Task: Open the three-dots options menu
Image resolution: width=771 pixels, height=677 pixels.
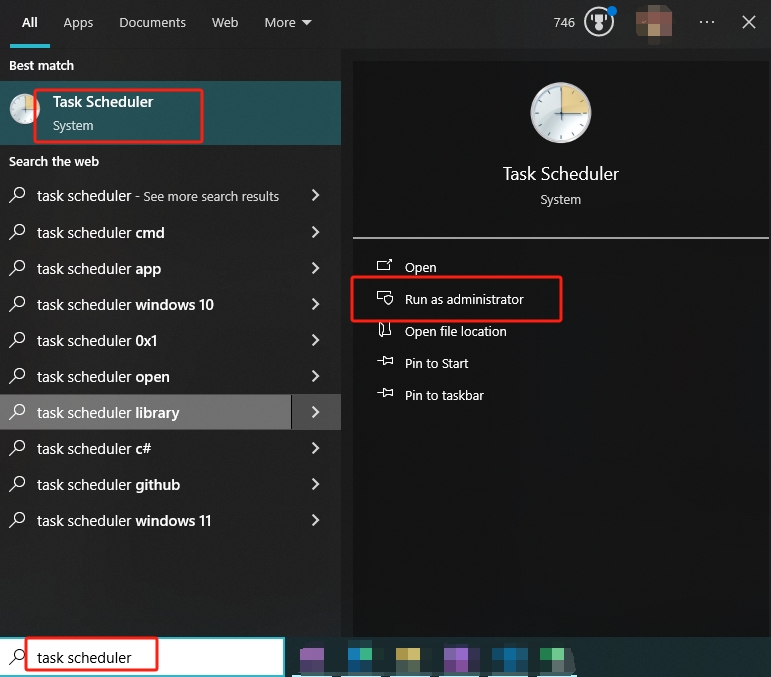Action: [x=707, y=22]
